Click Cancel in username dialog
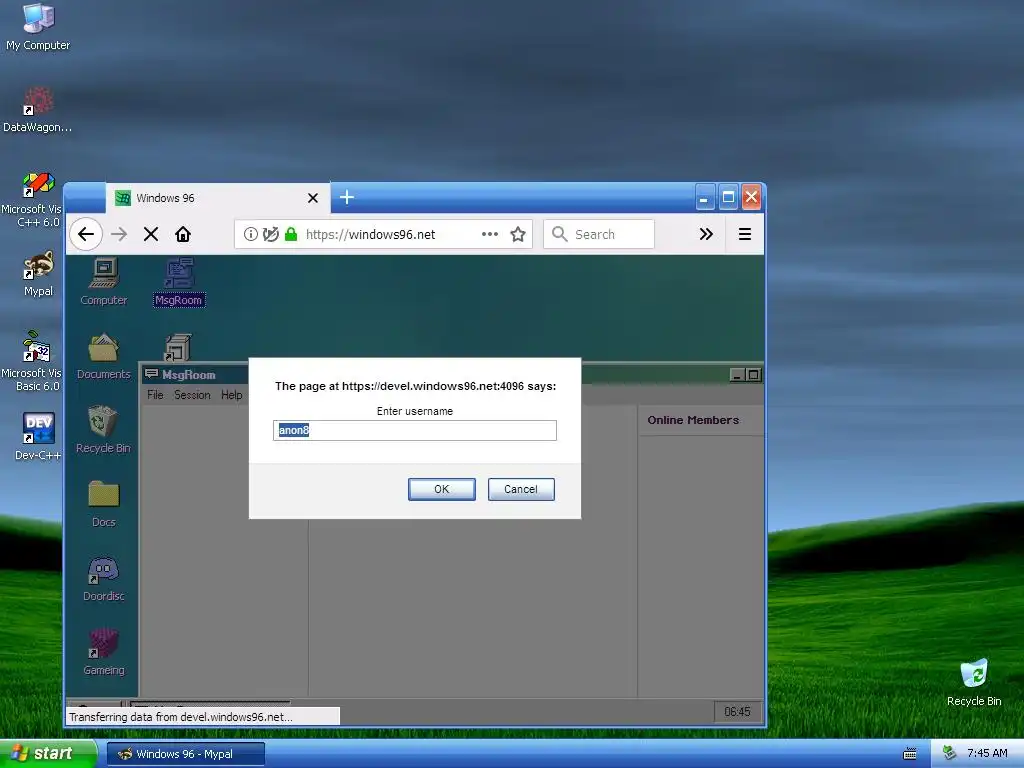1024x768 pixels. (520, 489)
